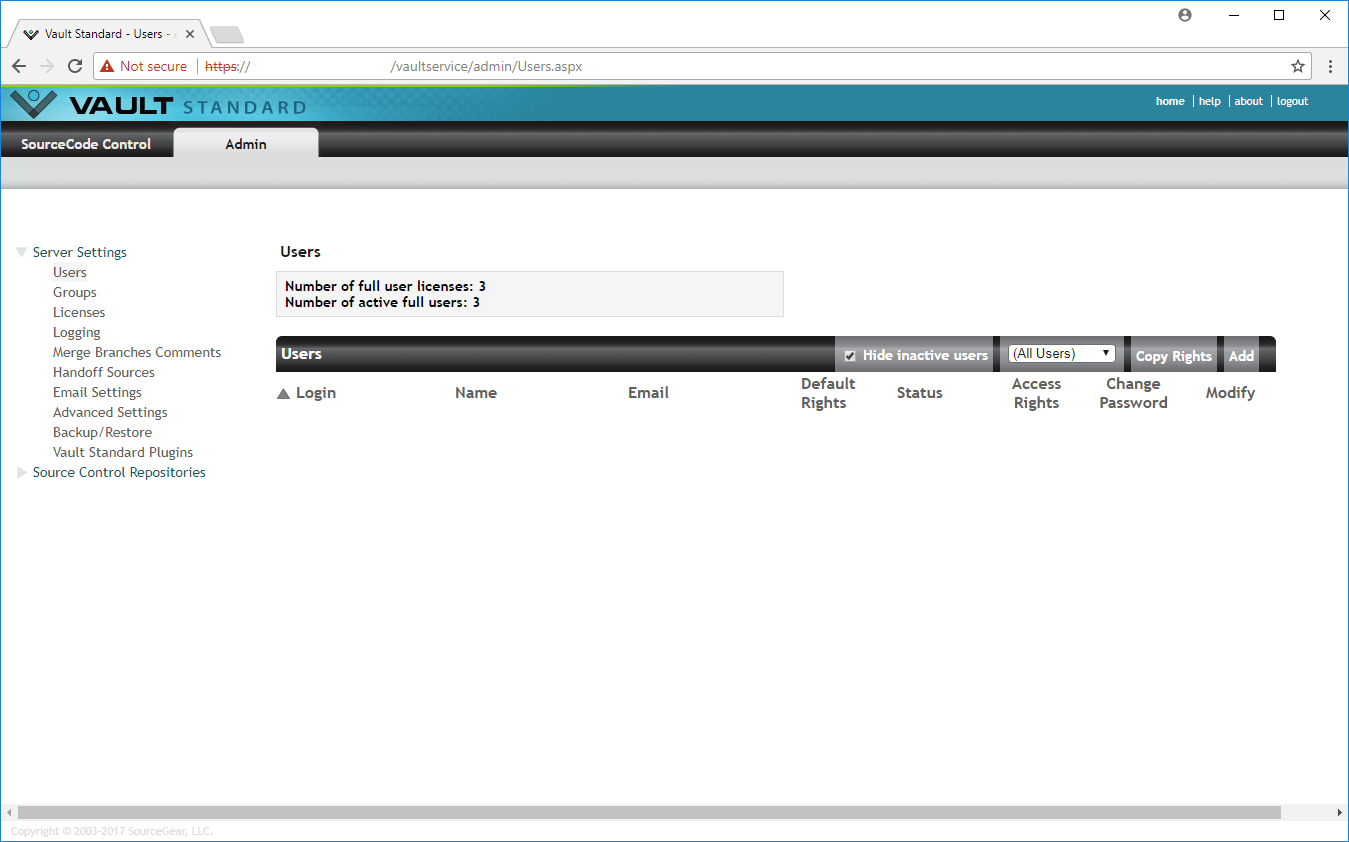Open Advanced Settings in the sidebar
Viewport: 1349px width, 842px height.
(110, 412)
